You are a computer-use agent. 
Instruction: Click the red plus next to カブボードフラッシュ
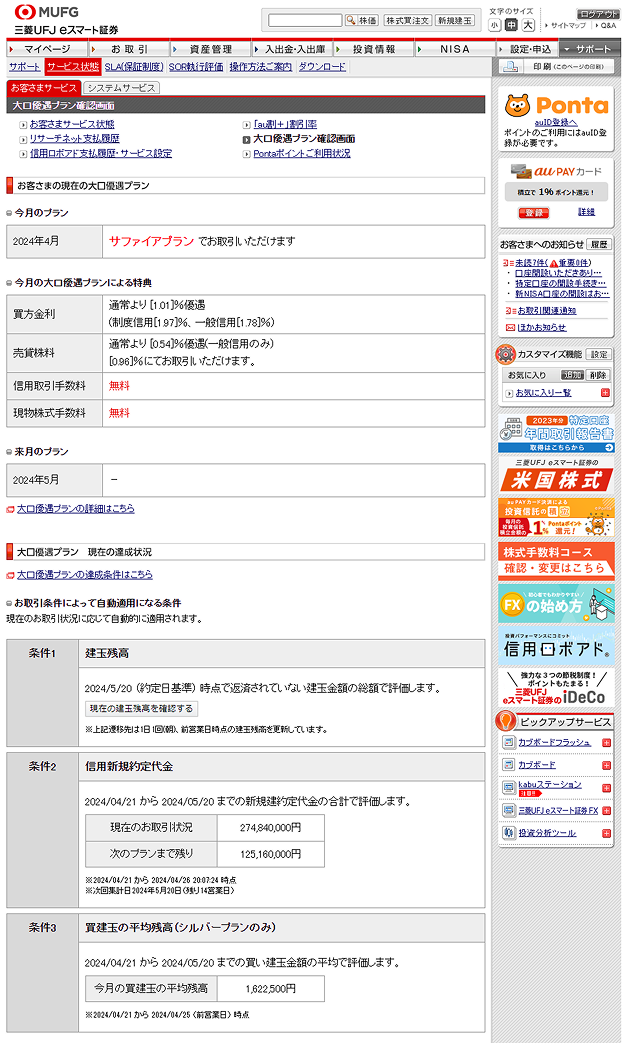coord(606,743)
